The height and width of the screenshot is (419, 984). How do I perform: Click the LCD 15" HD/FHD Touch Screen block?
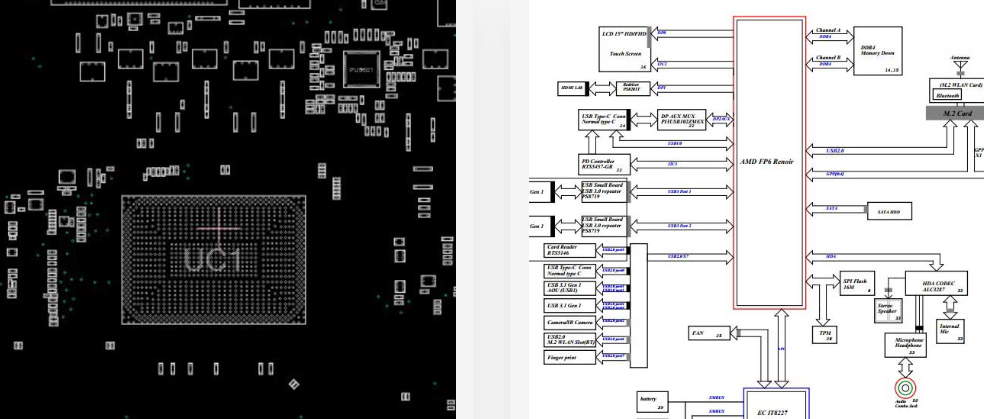click(x=624, y=49)
